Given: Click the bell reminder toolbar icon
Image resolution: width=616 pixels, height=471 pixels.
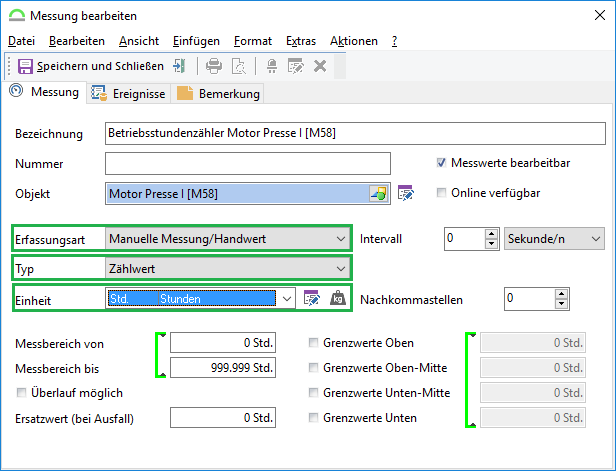Looking at the screenshot, I should (x=272, y=66).
